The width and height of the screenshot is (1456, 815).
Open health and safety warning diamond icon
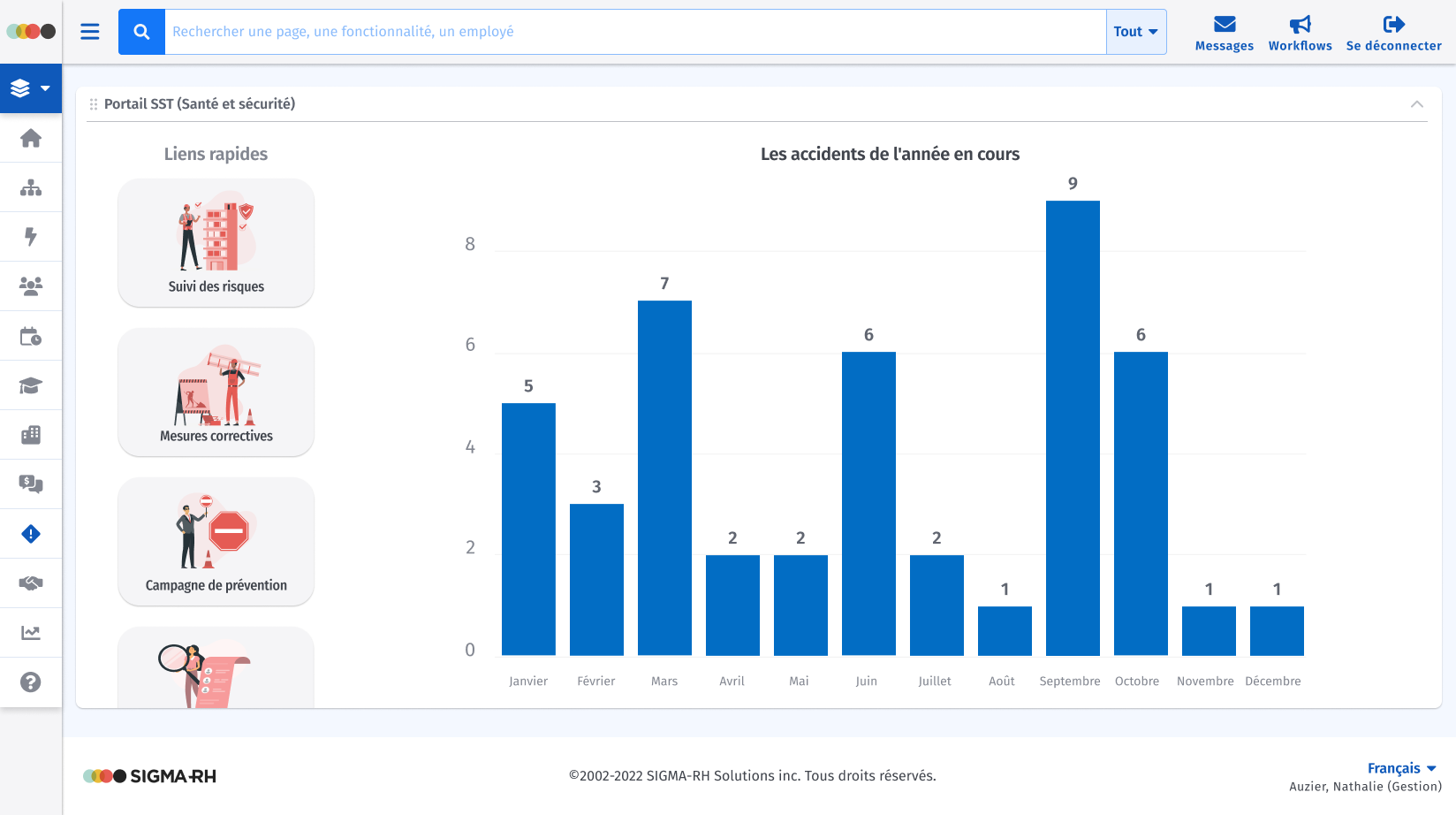[31, 534]
